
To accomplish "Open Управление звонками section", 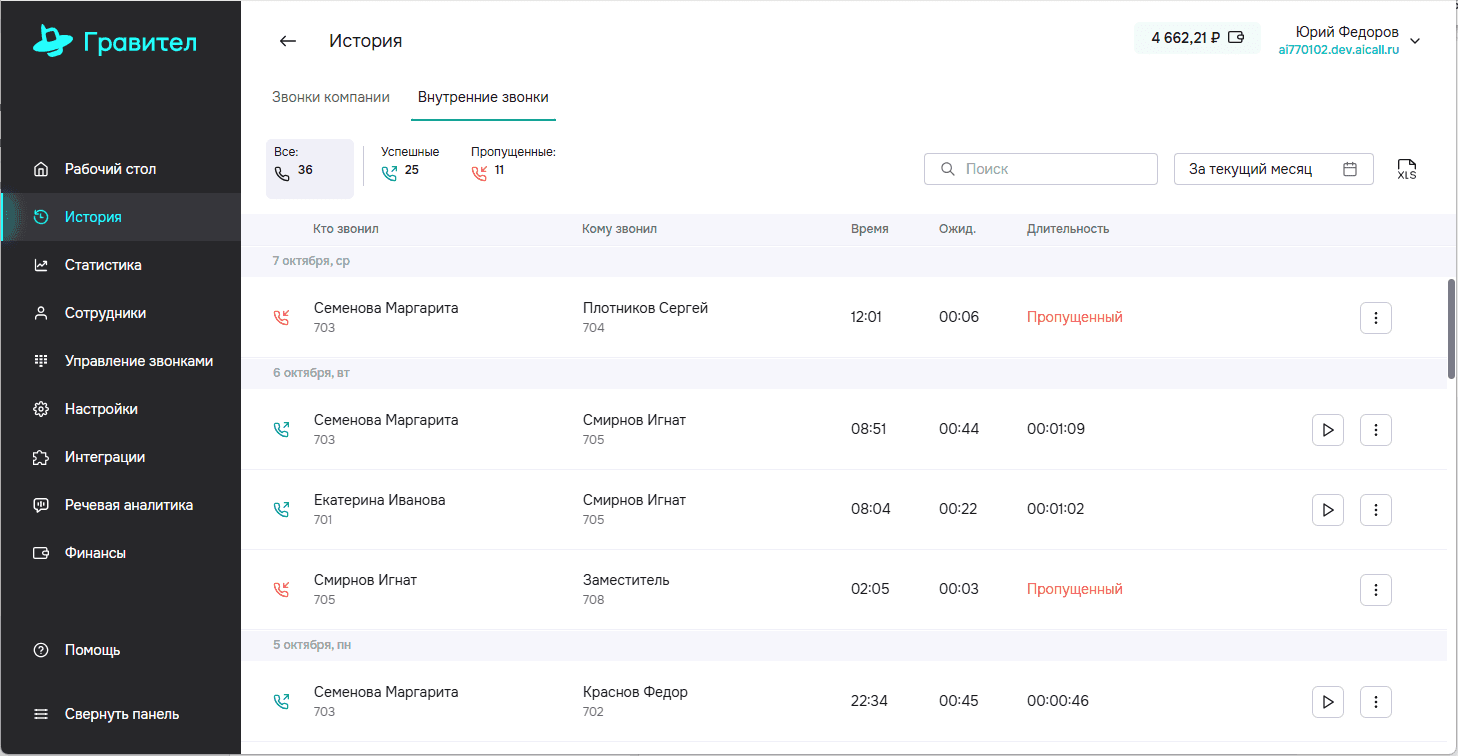I will pyautogui.click(x=121, y=361).
